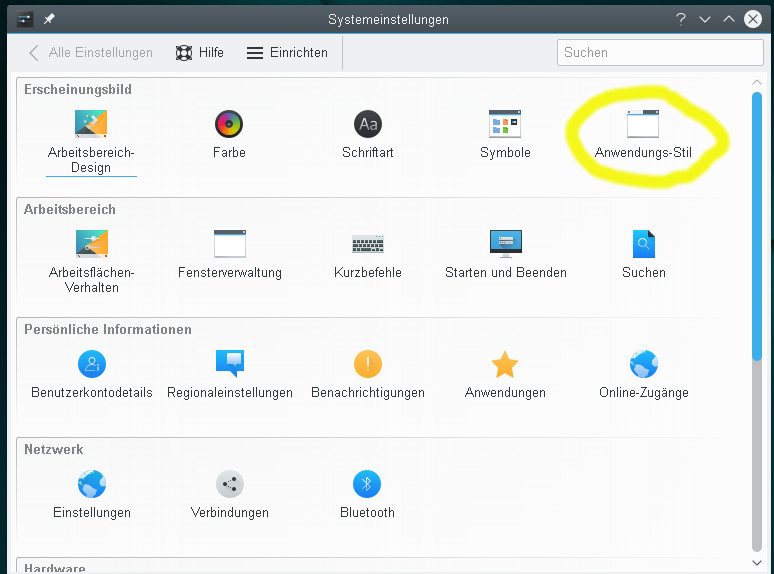Click scrollbar up arrow
774x574 pixels.
click(757, 82)
